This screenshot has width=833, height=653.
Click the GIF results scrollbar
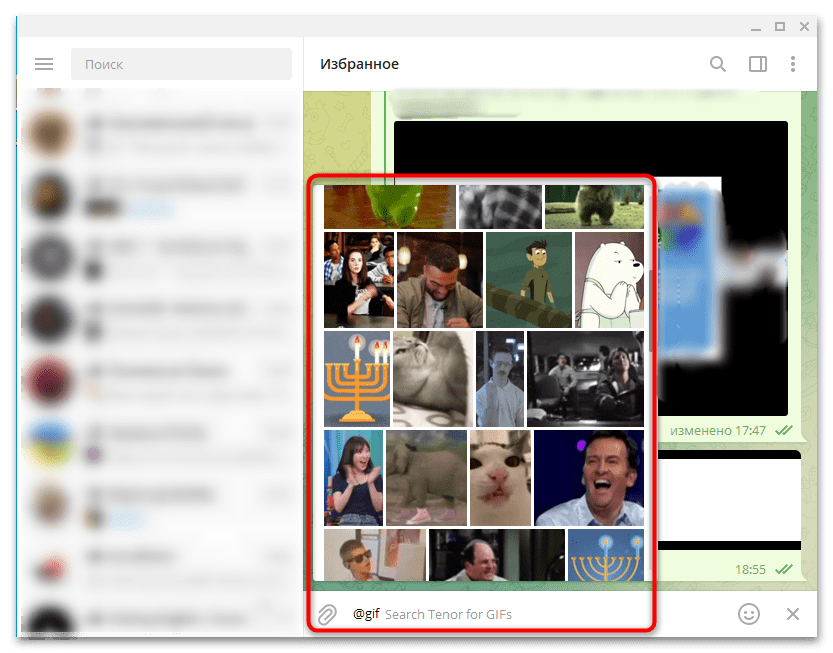[650, 311]
